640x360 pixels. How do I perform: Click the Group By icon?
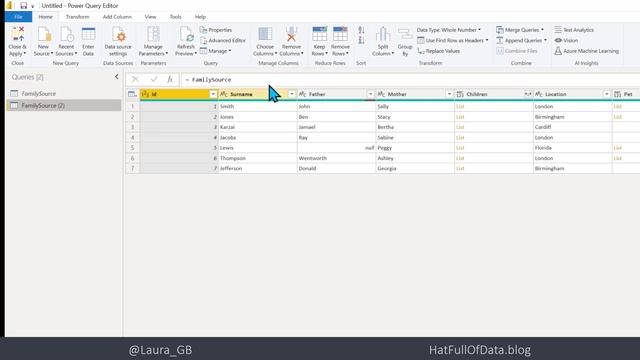coord(405,34)
